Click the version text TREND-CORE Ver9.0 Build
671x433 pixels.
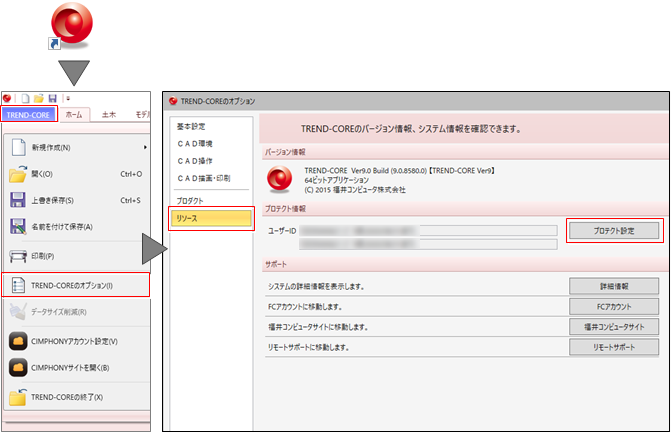coord(400,170)
